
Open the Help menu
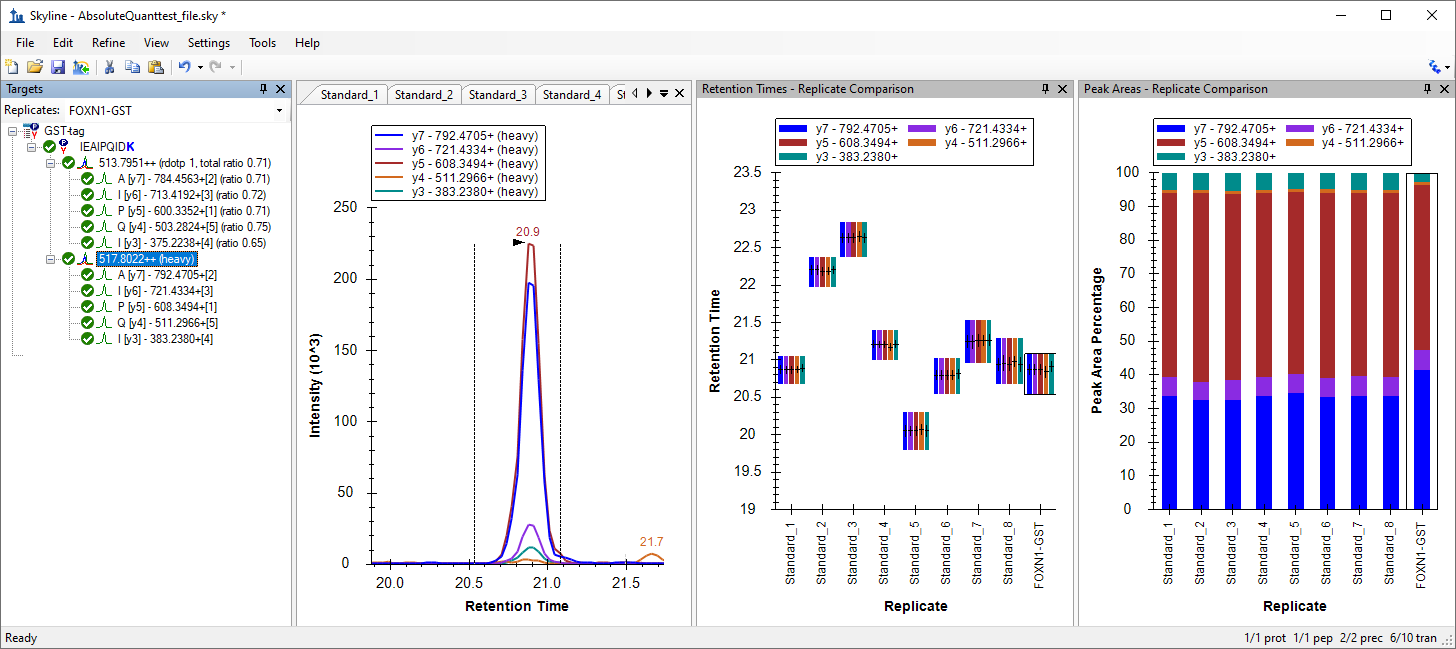click(307, 43)
